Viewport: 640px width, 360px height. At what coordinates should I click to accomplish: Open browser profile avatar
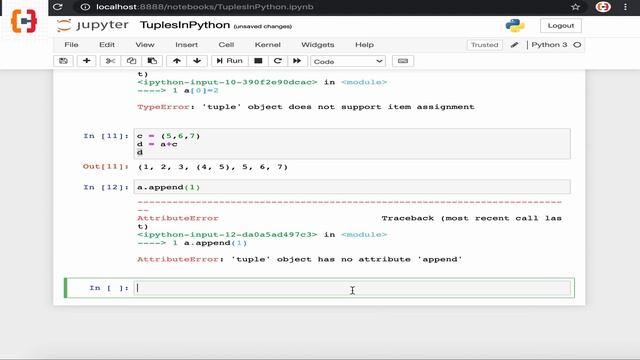tap(603, 7)
